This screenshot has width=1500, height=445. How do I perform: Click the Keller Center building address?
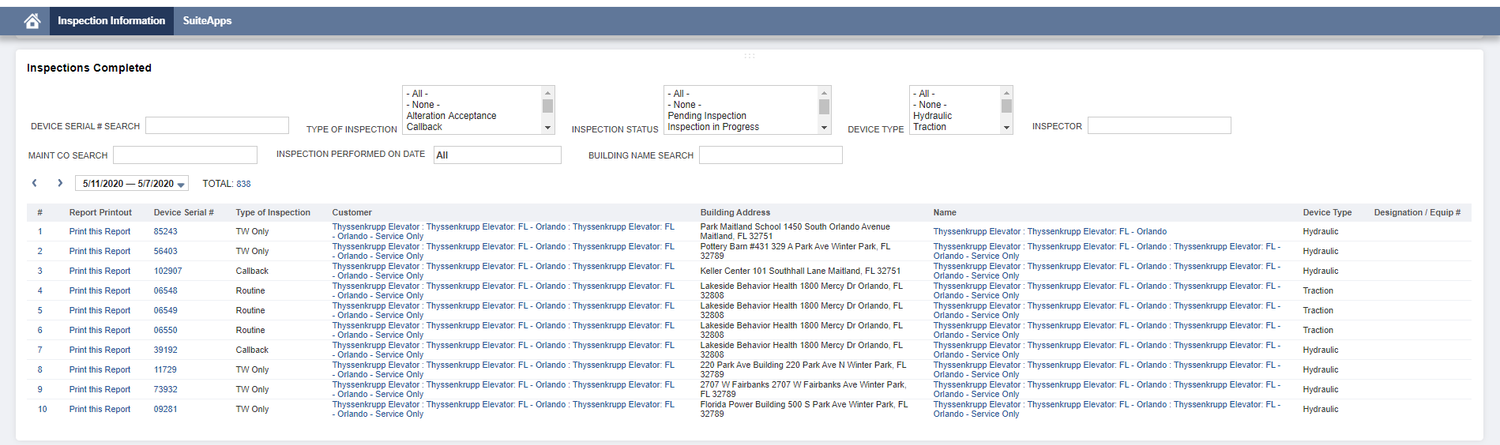(800, 271)
